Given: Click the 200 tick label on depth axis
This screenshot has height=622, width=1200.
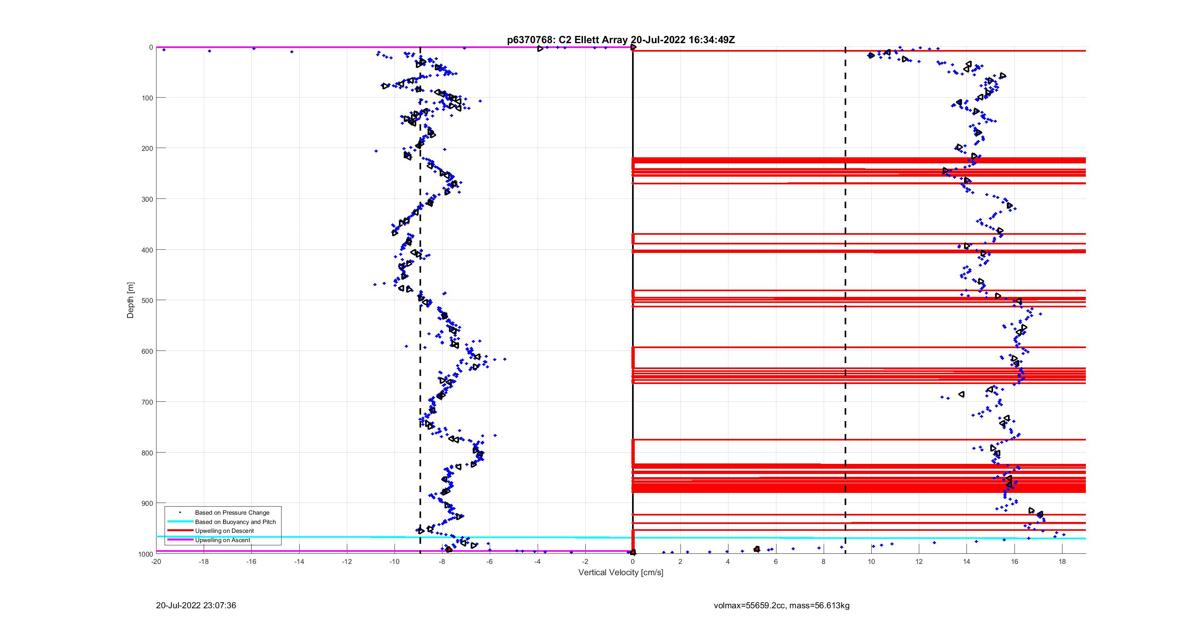Looking at the screenshot, I should [145, 148].
